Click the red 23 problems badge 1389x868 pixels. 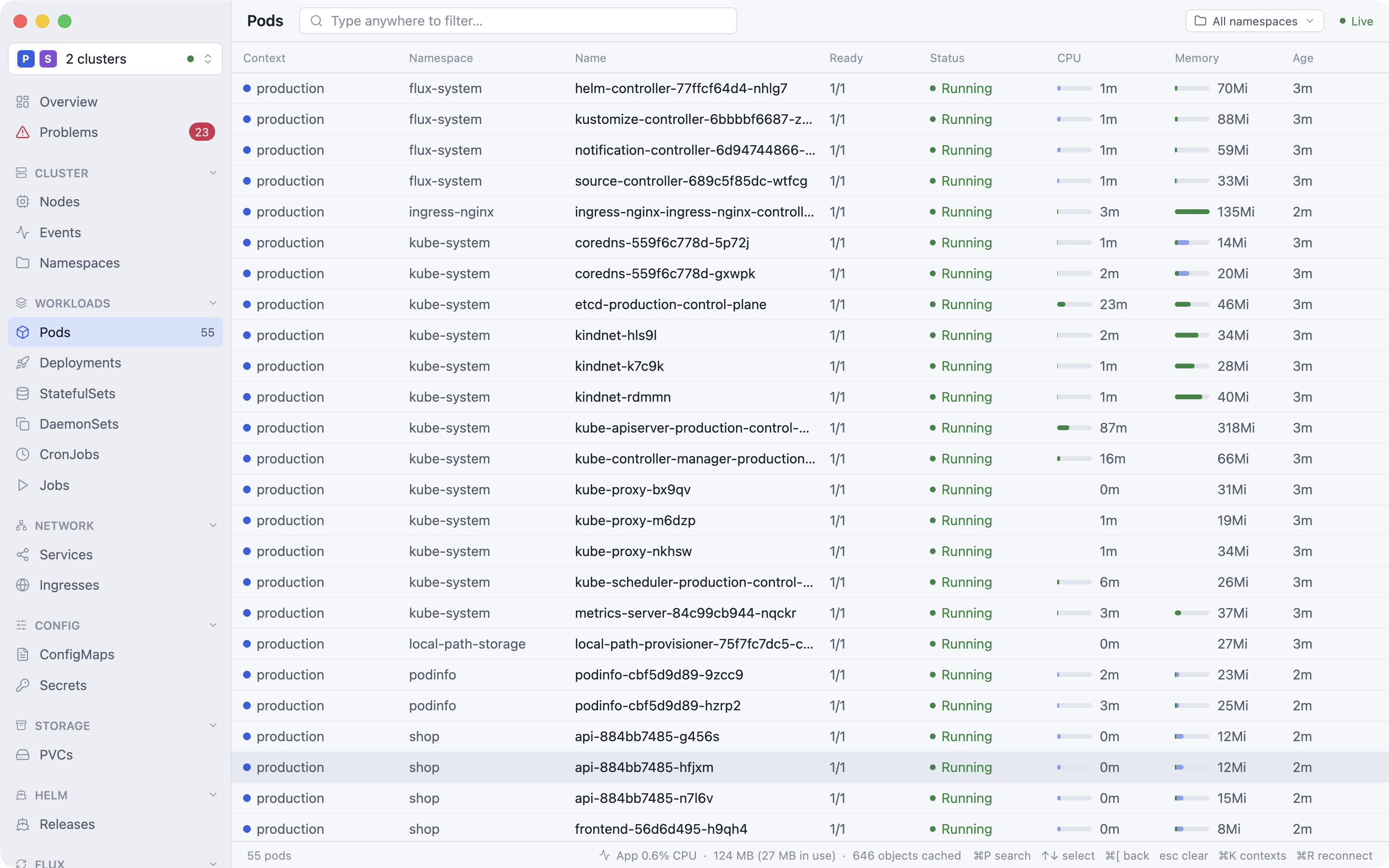pos(202,132)
